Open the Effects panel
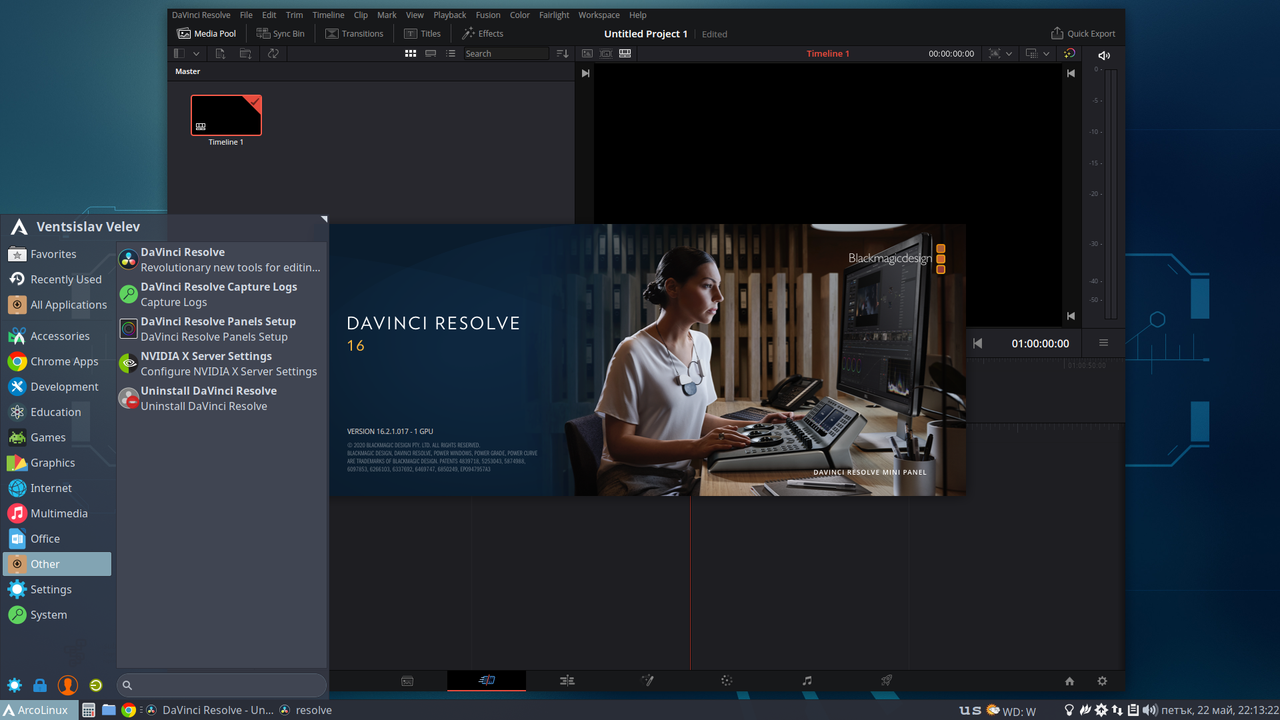The height and width of the screenshot is (720, 1280). click(x=482, y=33)
